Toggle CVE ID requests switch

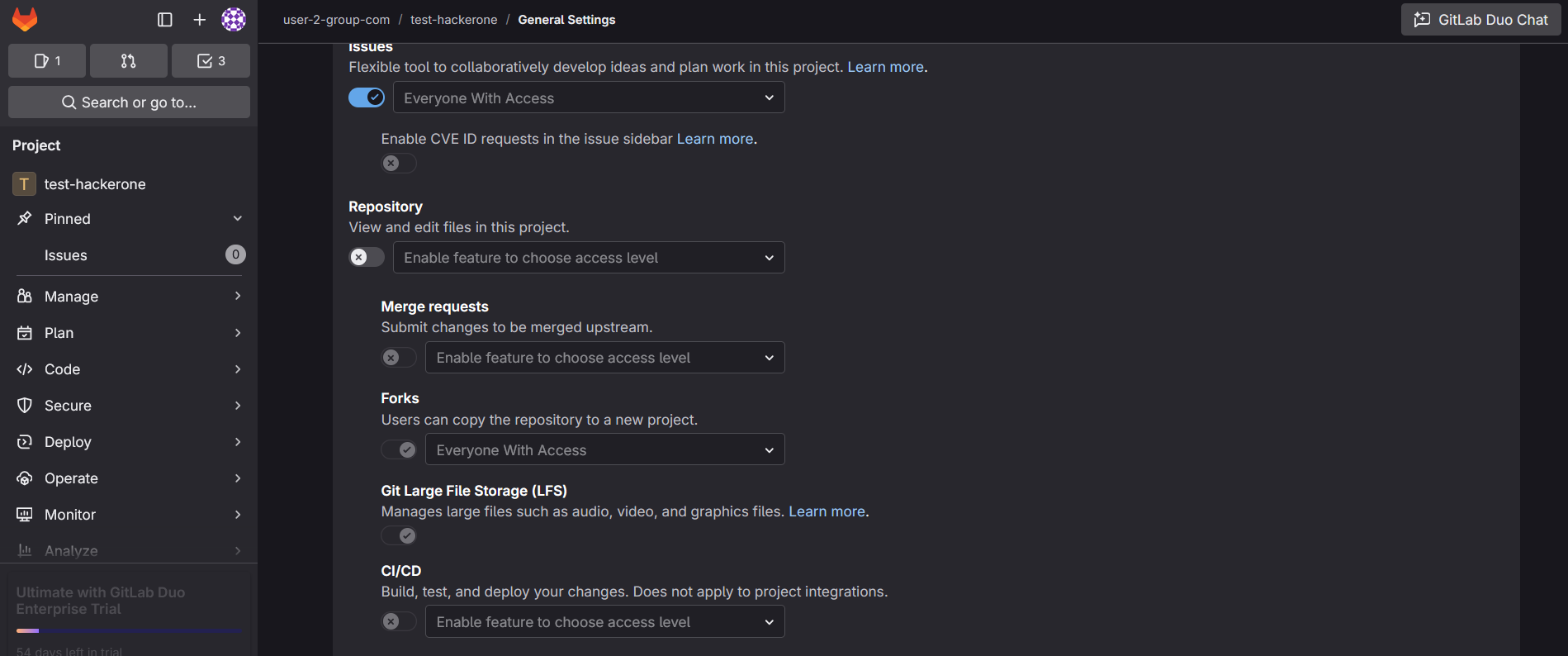click(x=398, y=164)
